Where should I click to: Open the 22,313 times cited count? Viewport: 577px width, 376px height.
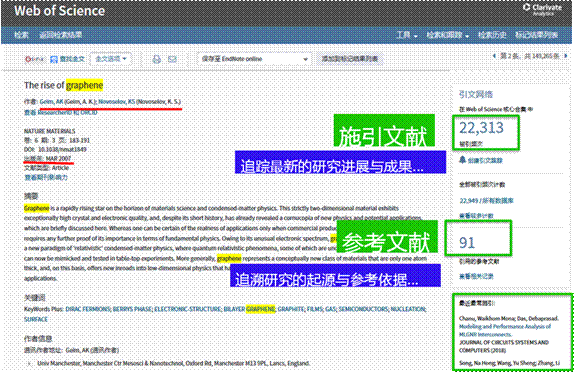[481, 128]
